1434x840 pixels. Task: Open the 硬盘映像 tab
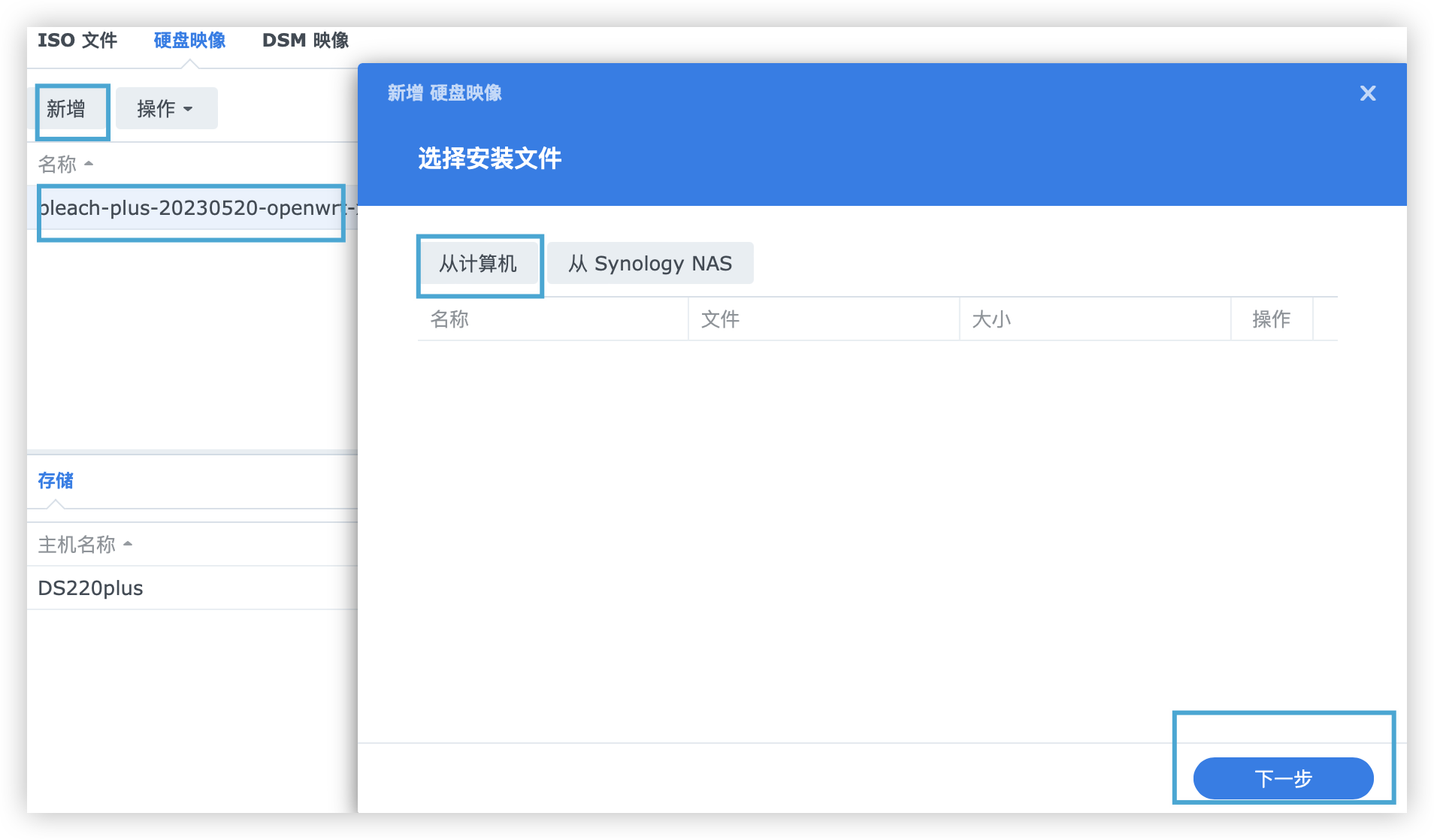(189, 41)
